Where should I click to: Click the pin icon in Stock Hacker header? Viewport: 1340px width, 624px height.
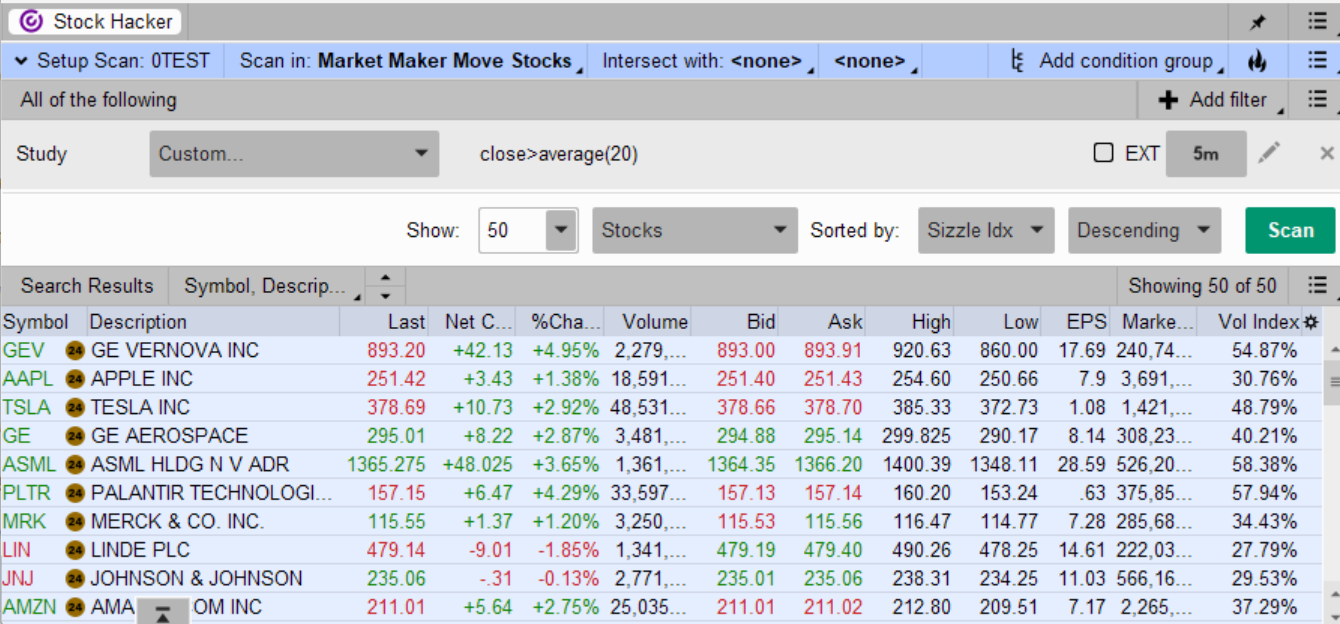click(1258, 21)
